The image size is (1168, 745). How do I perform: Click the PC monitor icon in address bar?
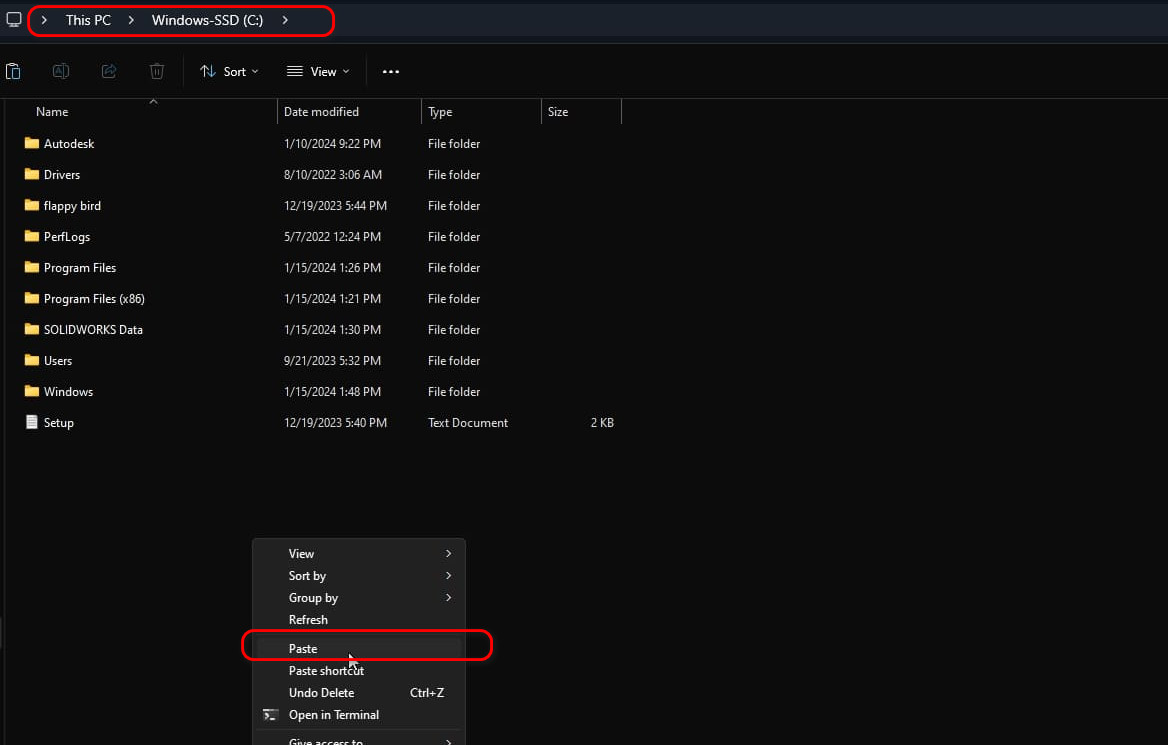click(x=13, y=20)
